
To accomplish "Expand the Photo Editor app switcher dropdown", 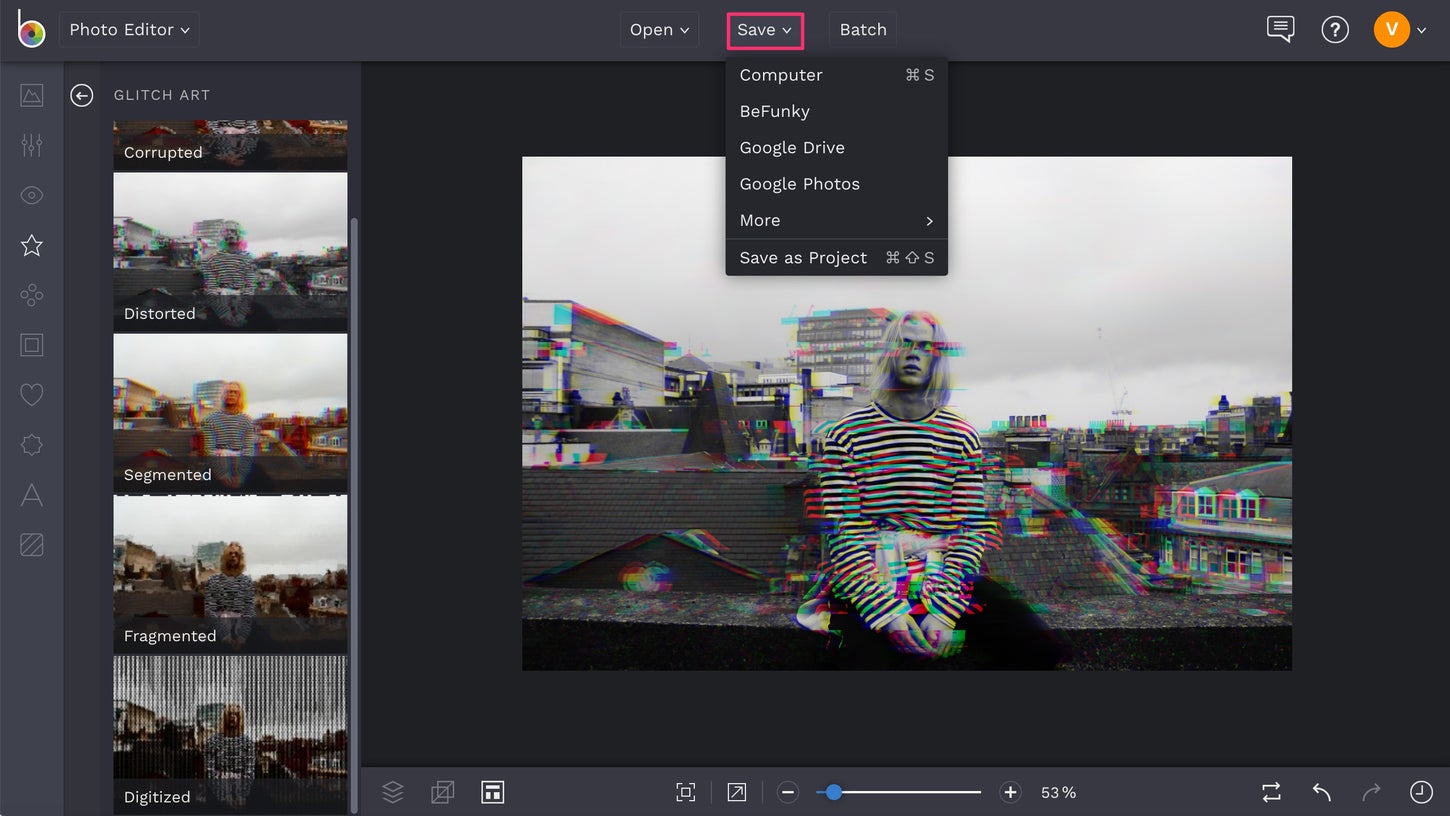I will pyautogui.click(x=129, y=29).
